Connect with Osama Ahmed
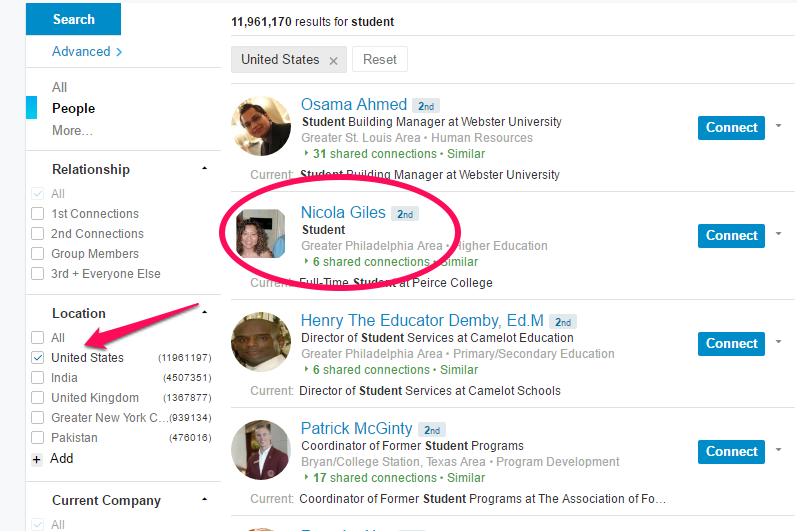 tap(731, 128)
